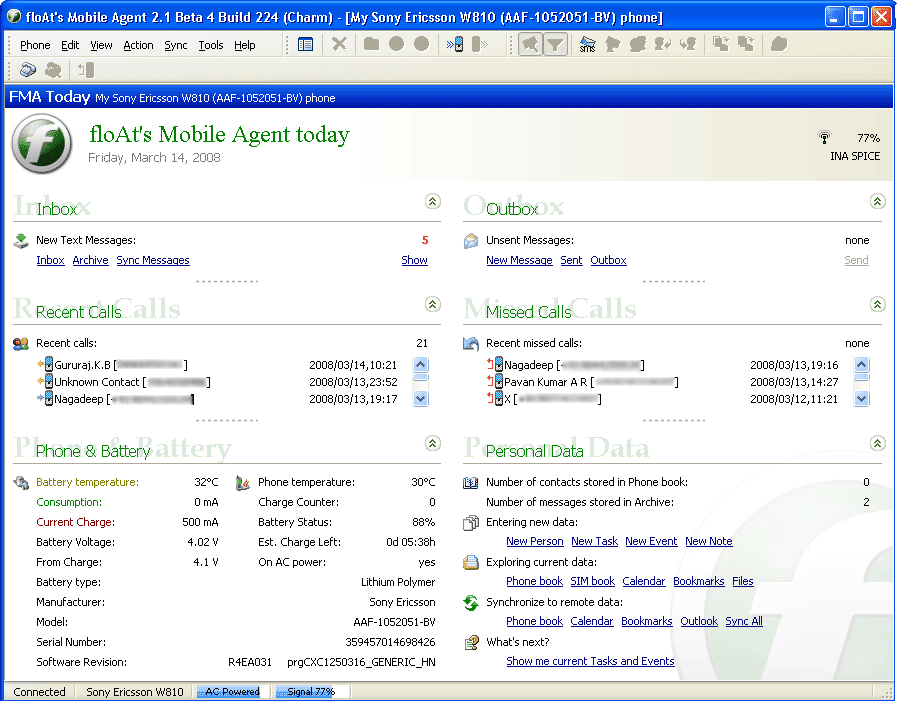Collapse the Personal Data section
The width and height of the screenshot is (897, 701).
point(878,443)
